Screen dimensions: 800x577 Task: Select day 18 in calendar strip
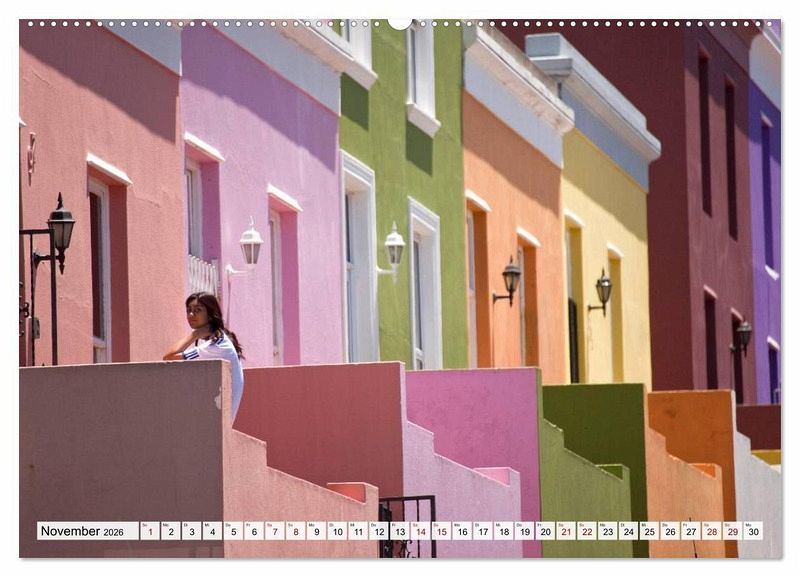504,531
